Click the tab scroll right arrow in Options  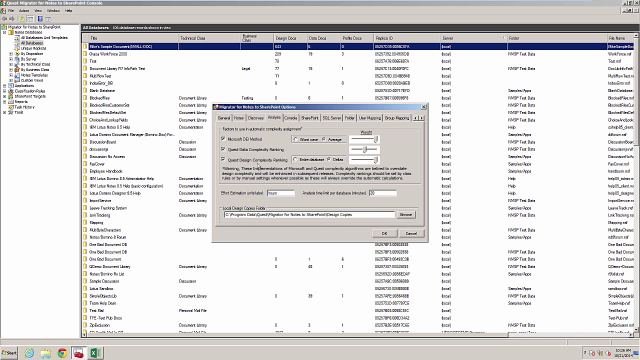coord(422,118)
